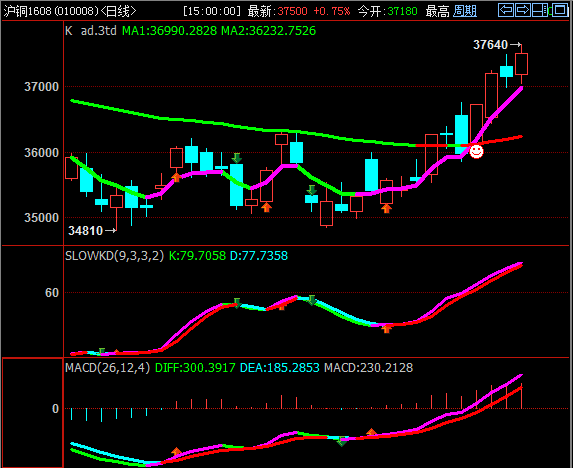Open the 周期 period link
The width and height of the screenshot is (573, 468).
click(x=464, y=11)
